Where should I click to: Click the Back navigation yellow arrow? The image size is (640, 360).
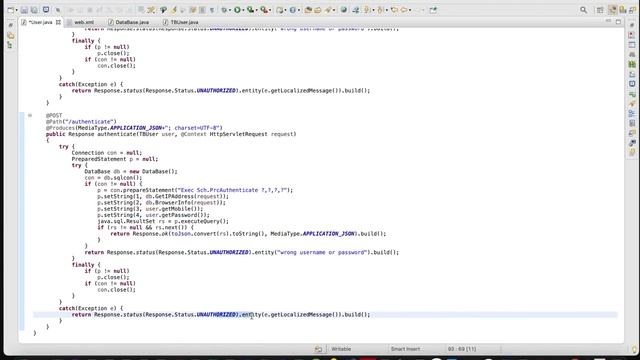coord(394,10)
